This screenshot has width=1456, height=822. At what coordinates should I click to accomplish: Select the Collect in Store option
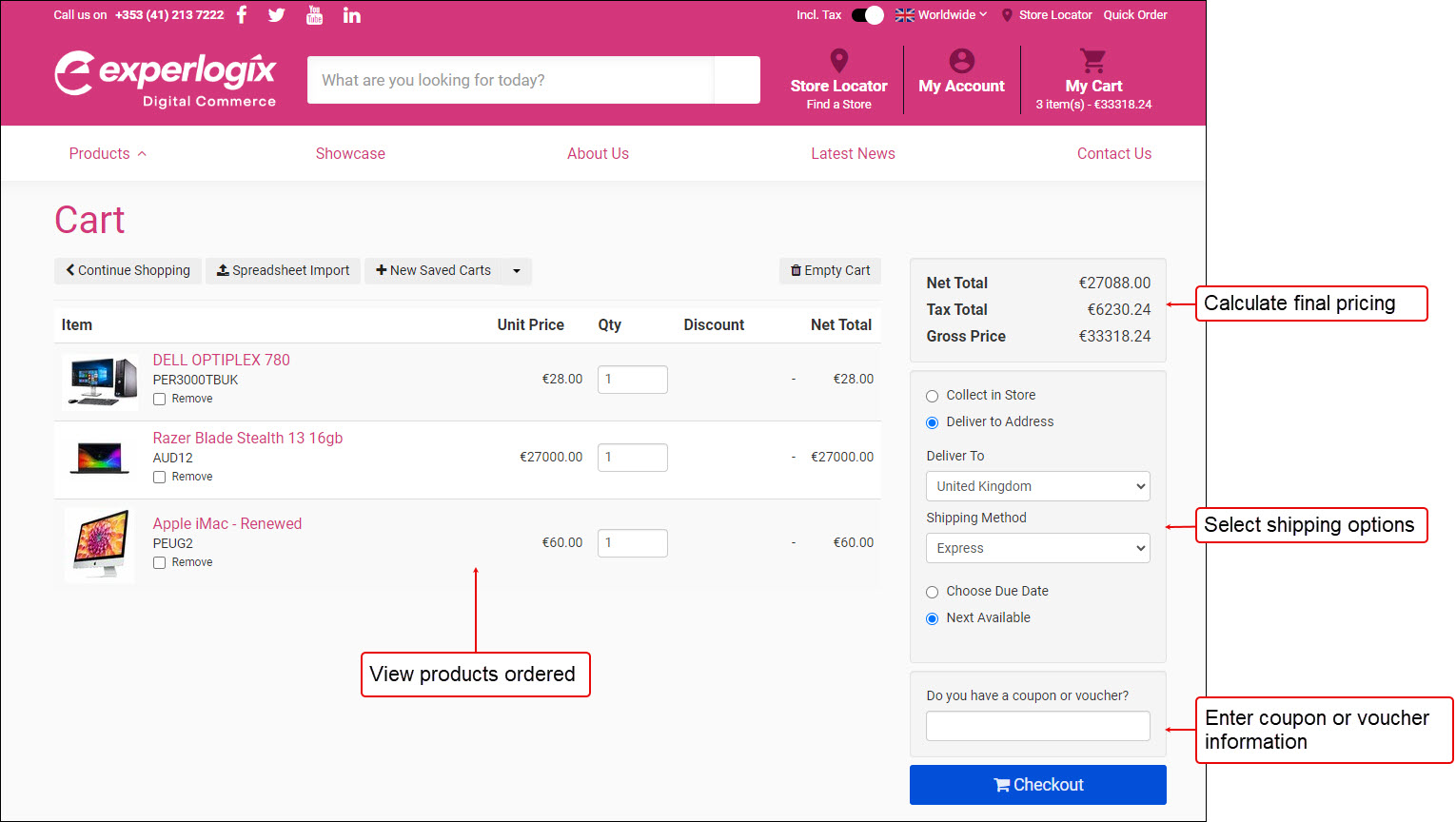(x=932, y=395)
